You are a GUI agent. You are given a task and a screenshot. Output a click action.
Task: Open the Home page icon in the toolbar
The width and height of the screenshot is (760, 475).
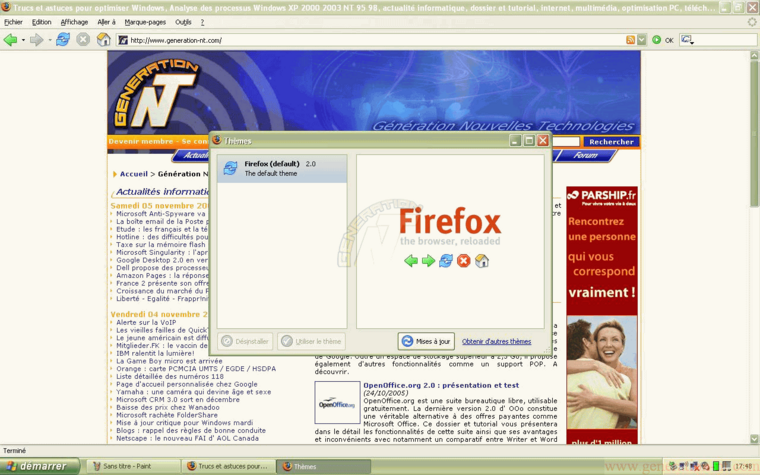103,40
